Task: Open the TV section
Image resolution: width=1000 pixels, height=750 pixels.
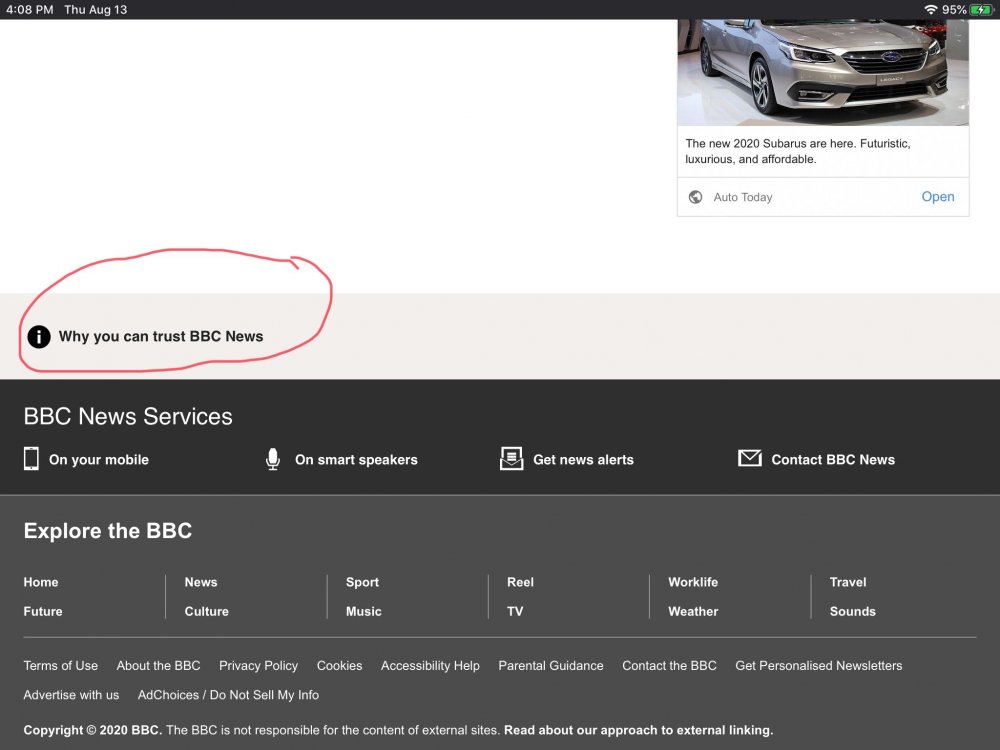Action: [x=515, y=612]
